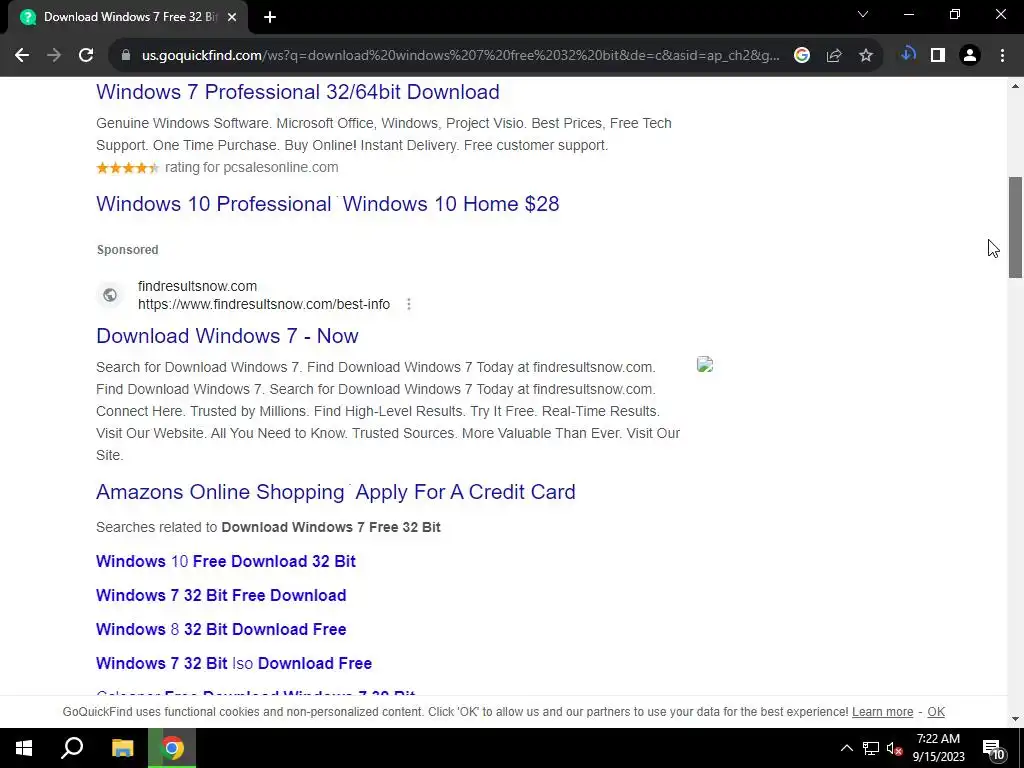1024x768 pixels.
Task: Open the taskbar clock and date
Action: 938,748
